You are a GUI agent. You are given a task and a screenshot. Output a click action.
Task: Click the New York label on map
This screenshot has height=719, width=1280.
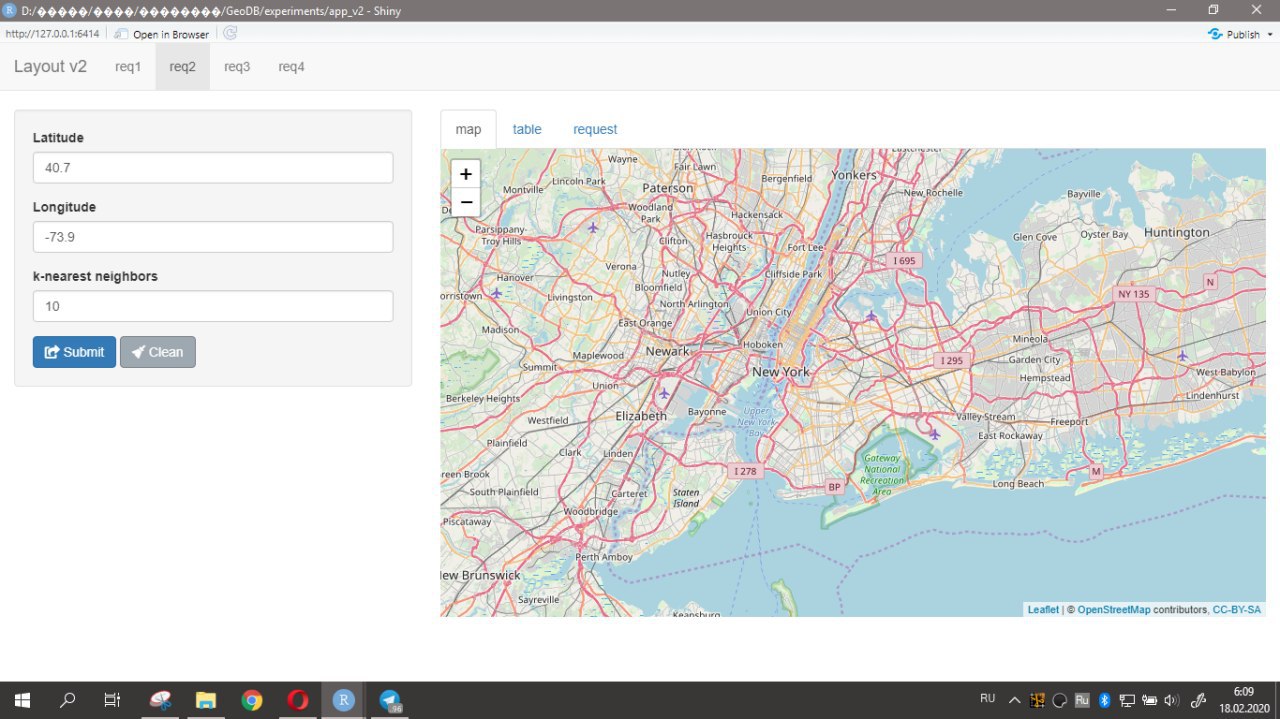[781, 372]
